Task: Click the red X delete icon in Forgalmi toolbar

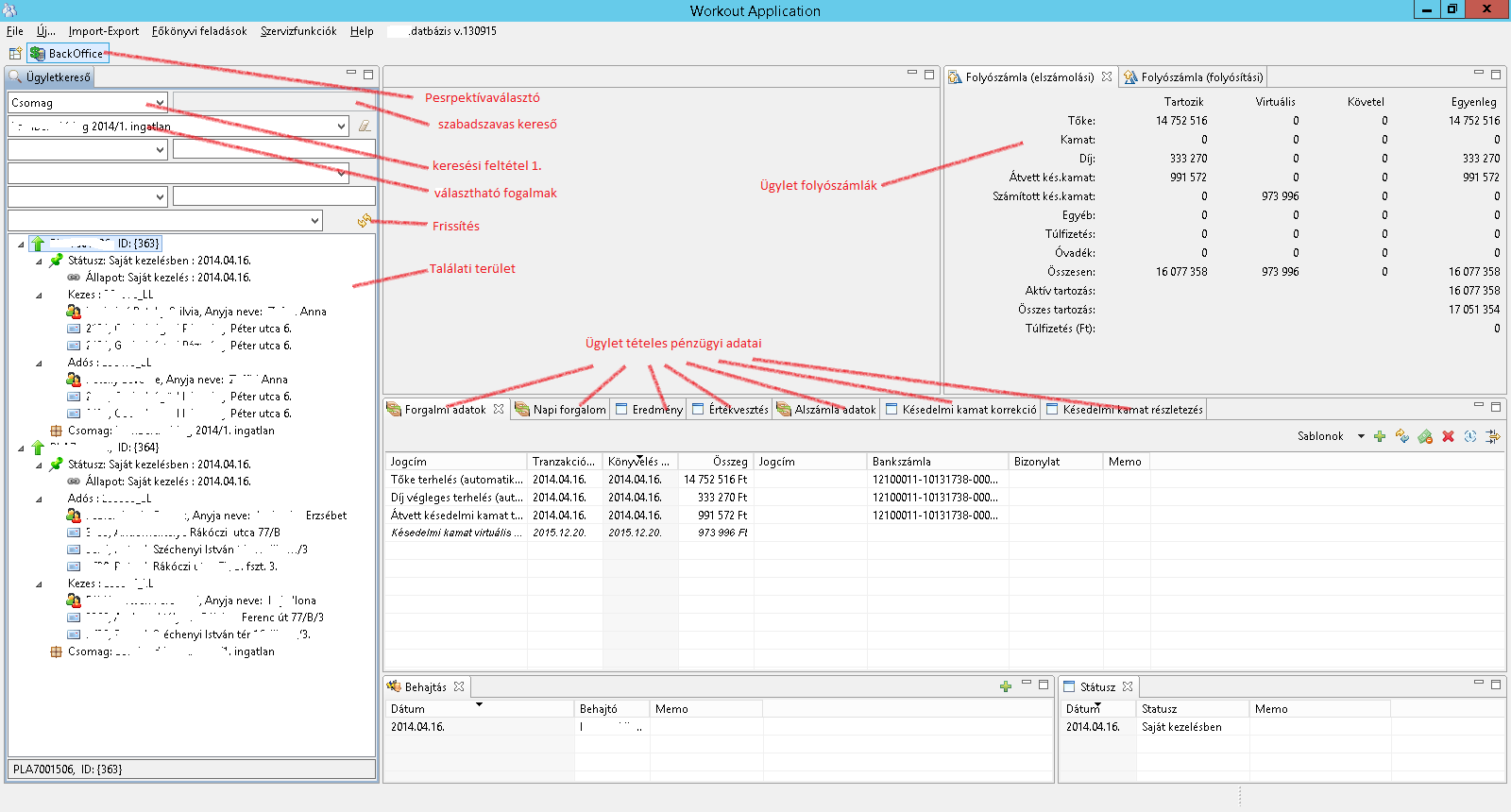Action: pos(1448,436)
